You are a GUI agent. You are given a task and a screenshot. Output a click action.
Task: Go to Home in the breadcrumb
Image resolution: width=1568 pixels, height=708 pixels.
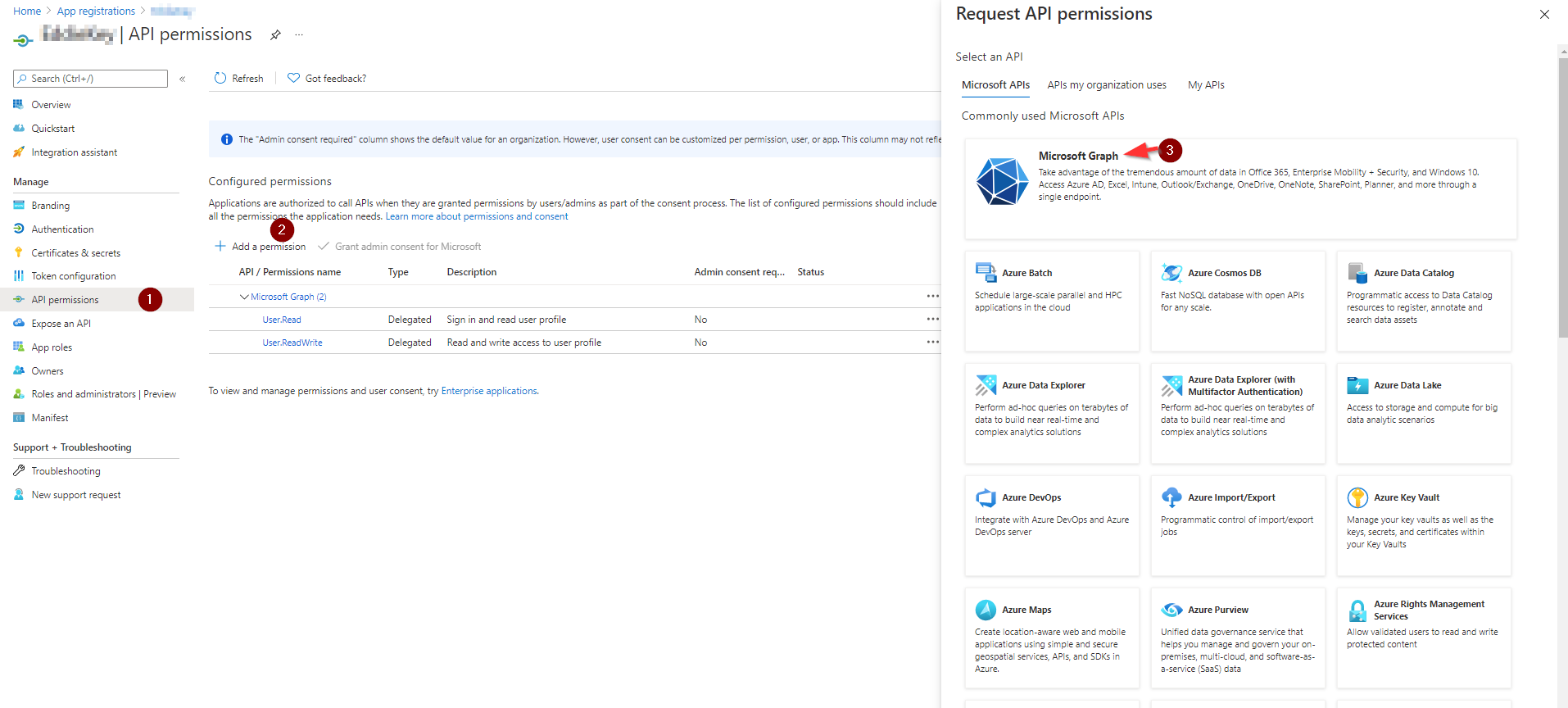point(27,11)
